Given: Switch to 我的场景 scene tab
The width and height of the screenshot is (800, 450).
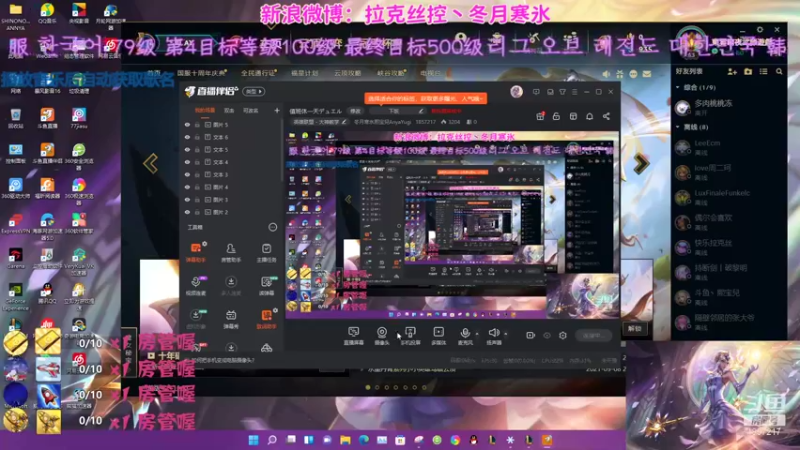Looking at the screenshot, I should [205, 110].
